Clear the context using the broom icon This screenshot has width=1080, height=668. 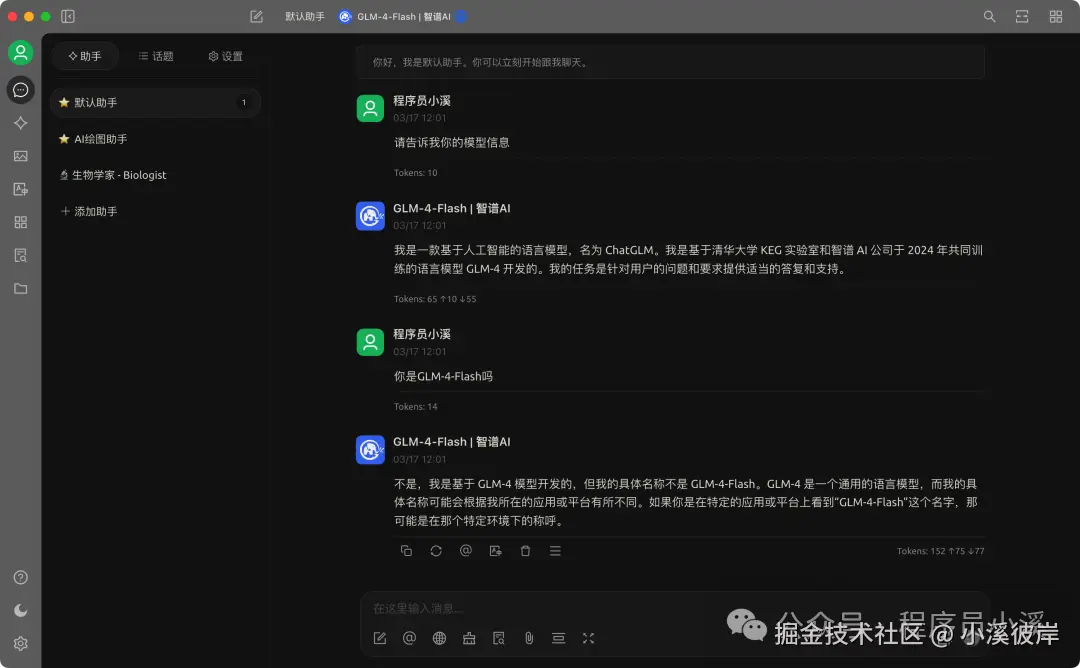469,638
